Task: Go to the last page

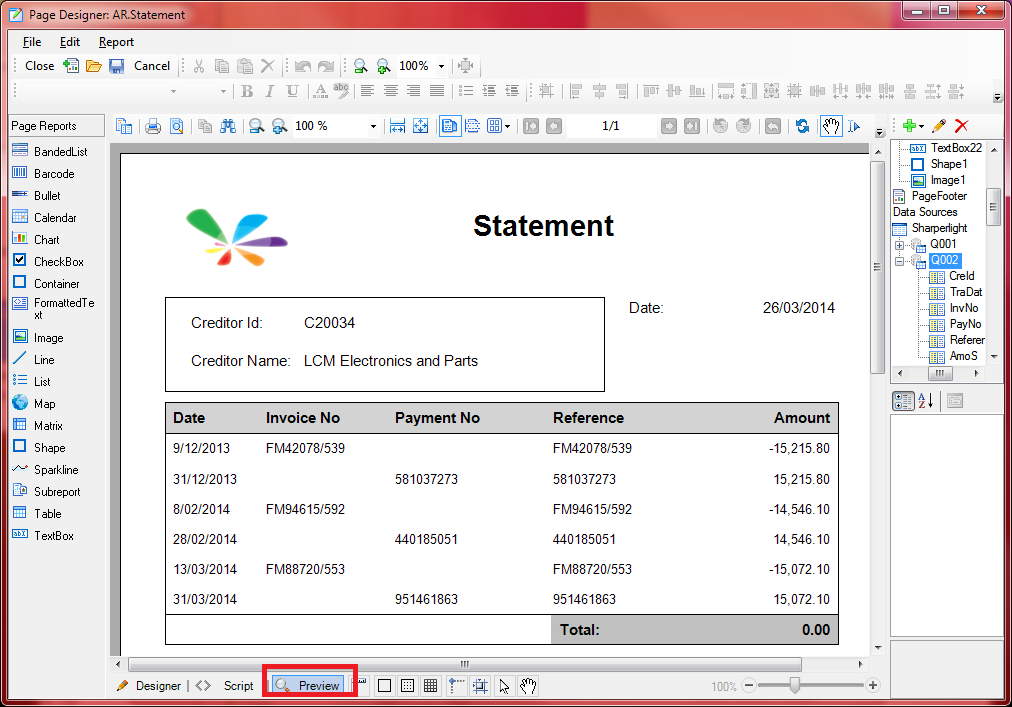Action: (692, 127)
